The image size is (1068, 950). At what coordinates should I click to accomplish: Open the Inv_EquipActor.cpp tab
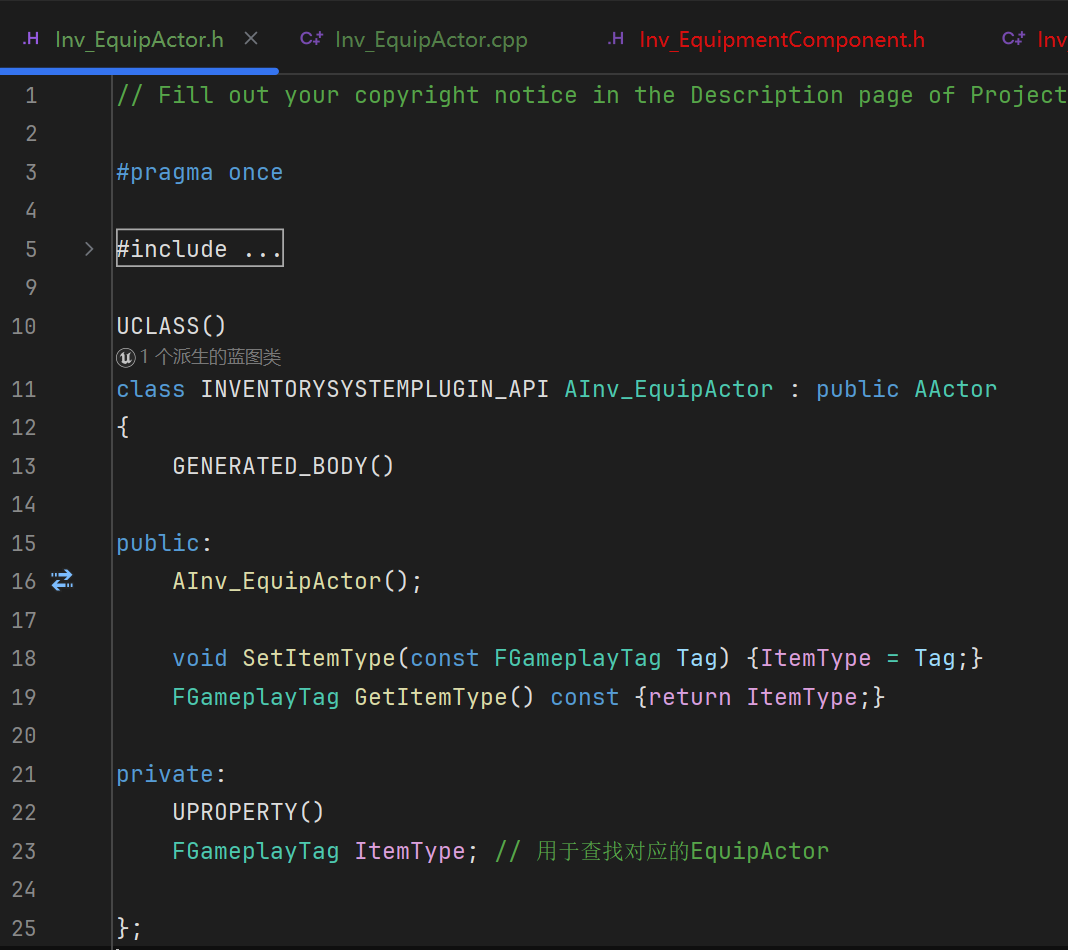click(x=431, y=39)
